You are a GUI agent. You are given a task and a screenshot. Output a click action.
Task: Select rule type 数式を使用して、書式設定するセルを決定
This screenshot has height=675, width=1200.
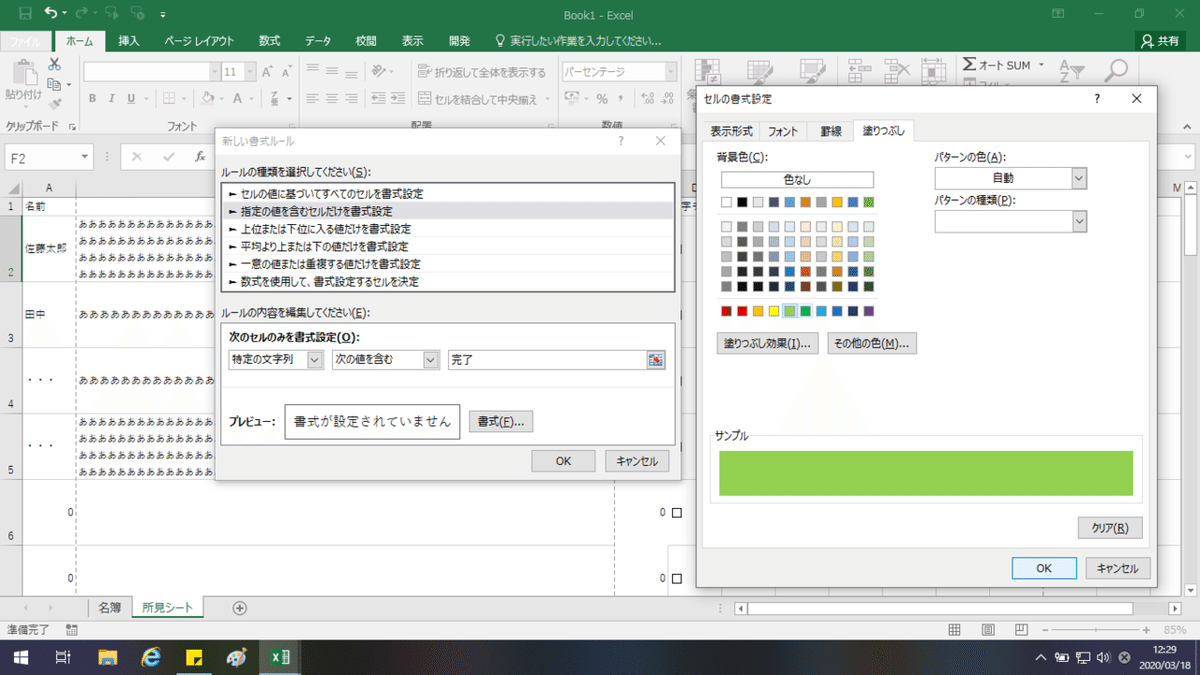(x=447, y=282)
